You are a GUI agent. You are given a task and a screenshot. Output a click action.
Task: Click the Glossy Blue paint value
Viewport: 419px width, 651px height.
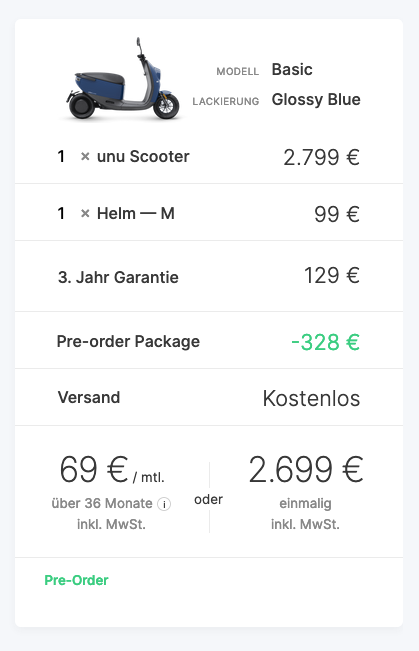pyautogui.click(x=316, y=100)
